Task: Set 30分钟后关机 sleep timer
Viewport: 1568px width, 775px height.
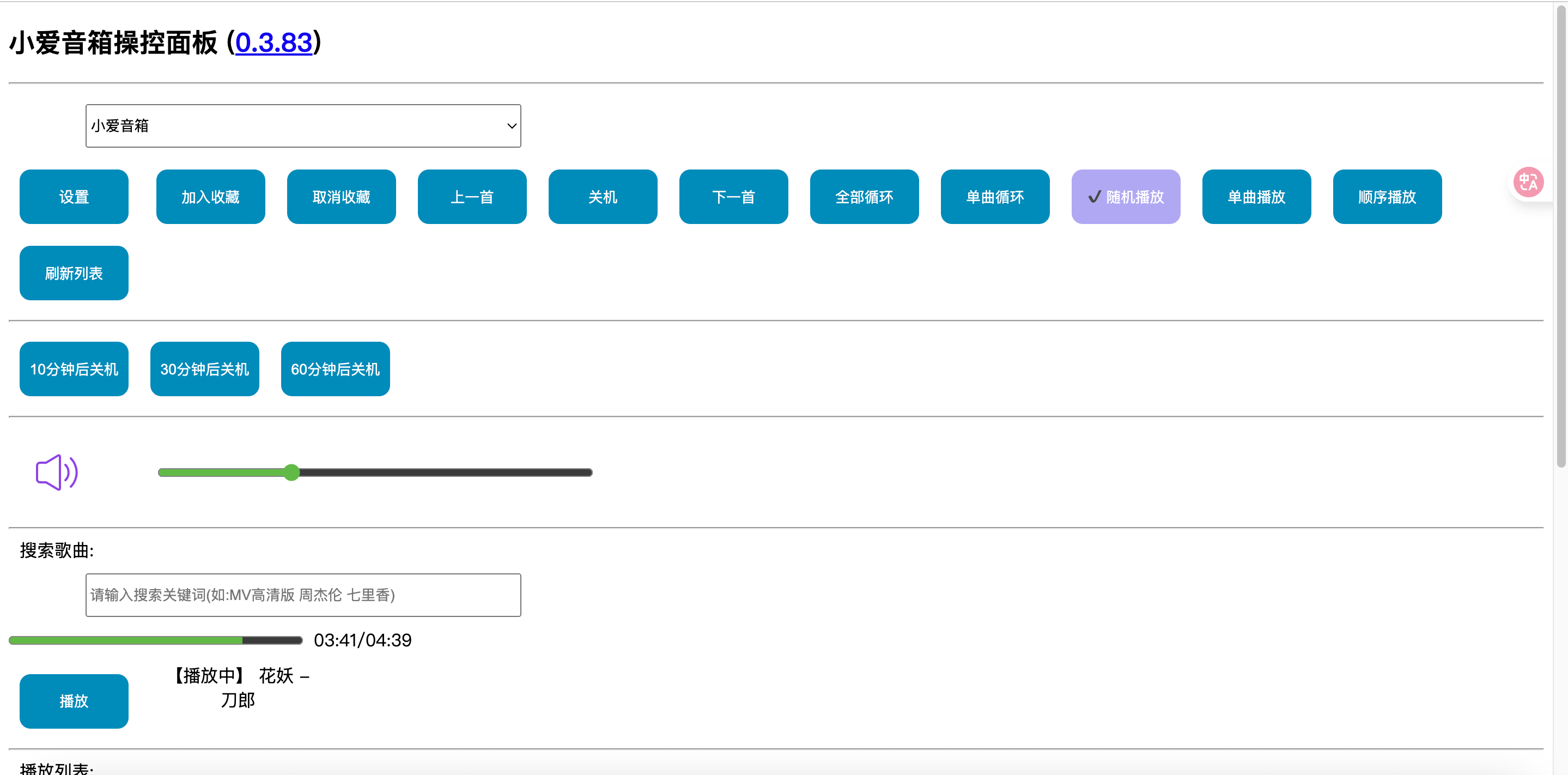Action: point(204,369)
